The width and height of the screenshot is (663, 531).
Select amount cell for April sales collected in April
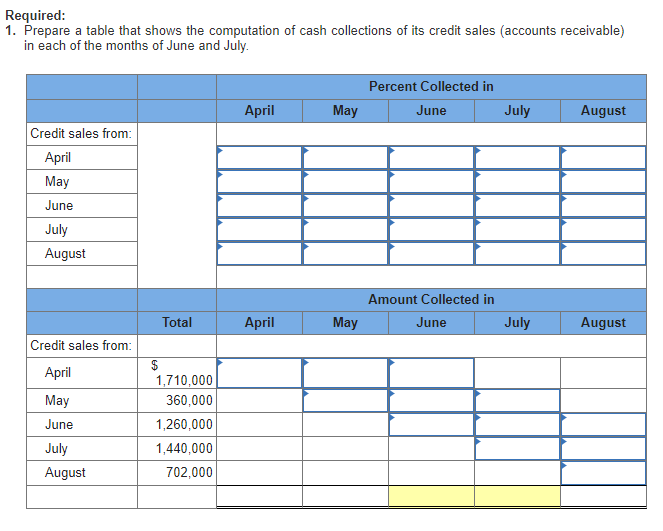click(x=260, y=373)
